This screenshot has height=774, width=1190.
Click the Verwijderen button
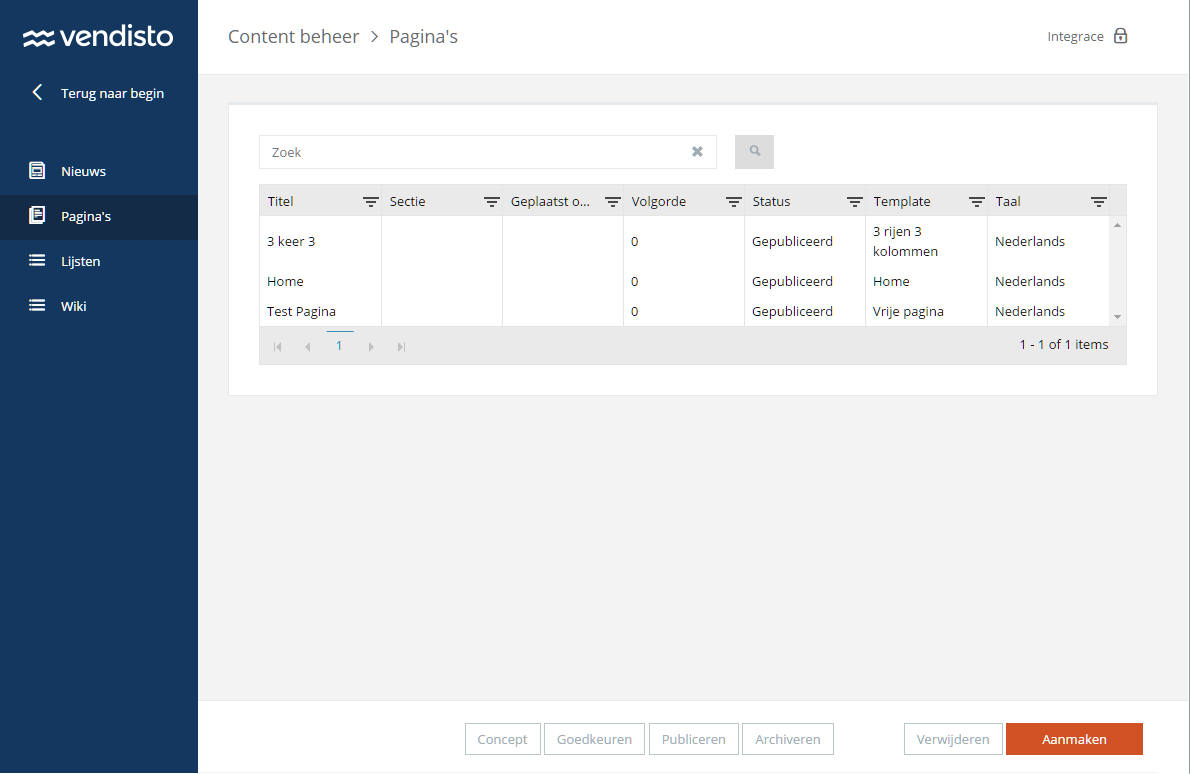[x=953, y=740]
